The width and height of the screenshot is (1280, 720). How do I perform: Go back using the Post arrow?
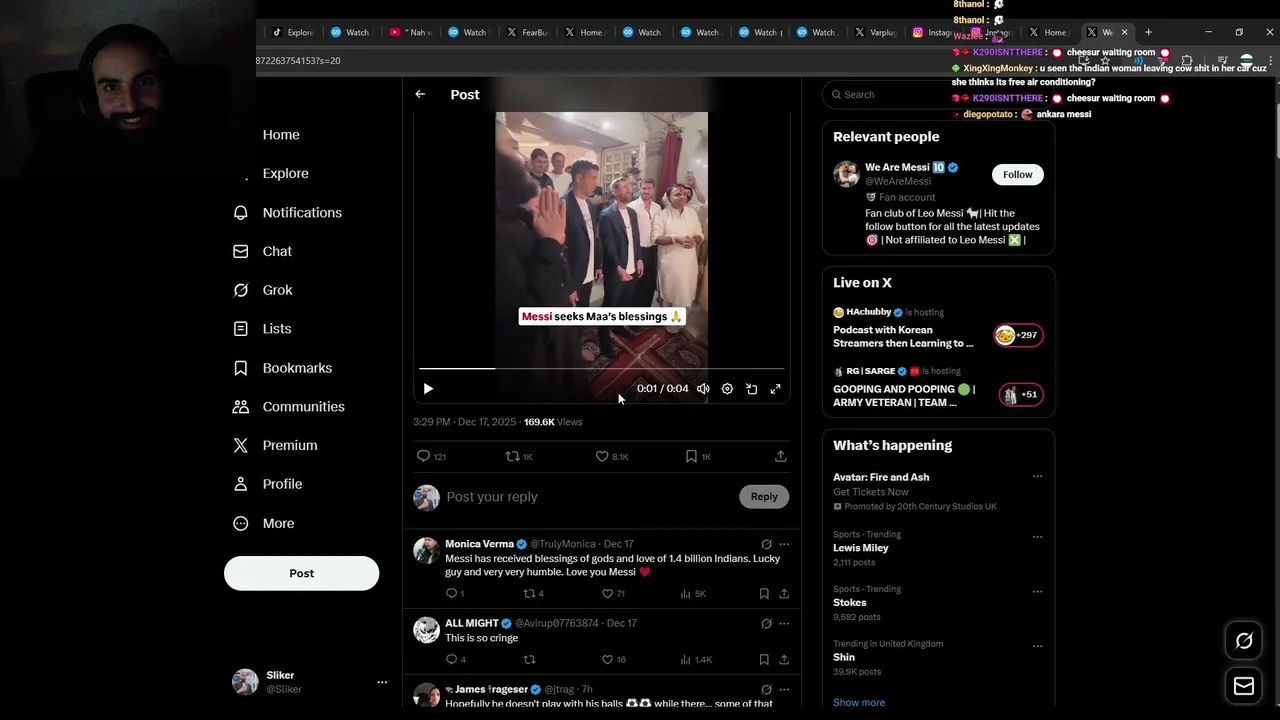pyautogui.click(x=420, y=94)
